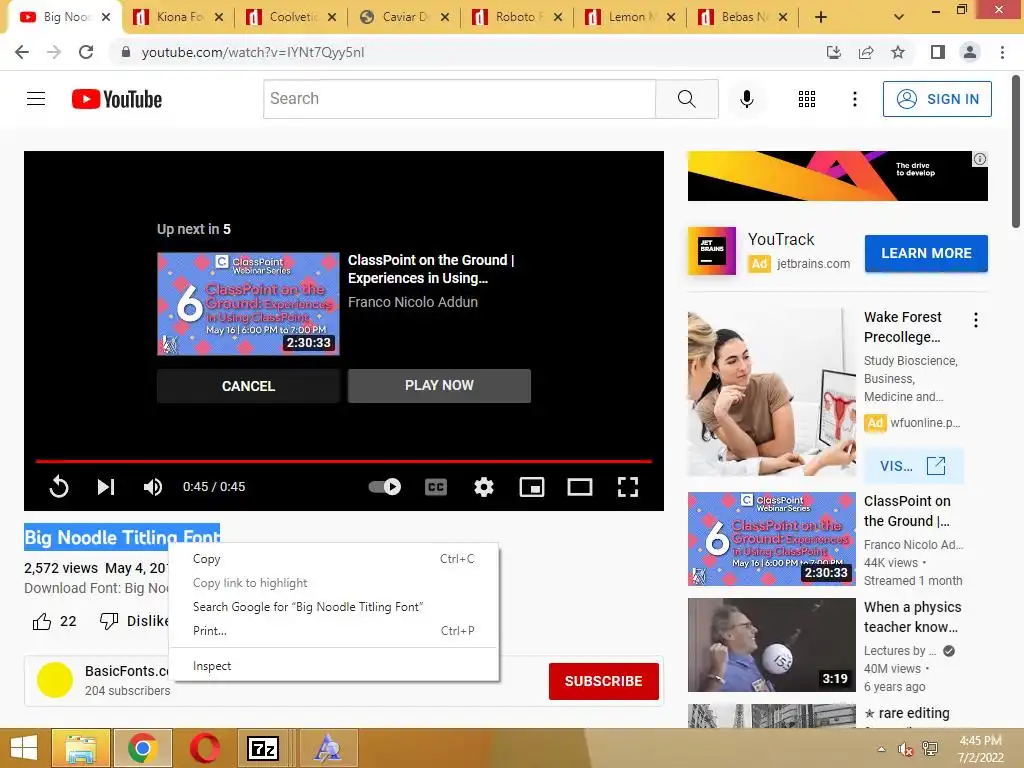The height and width of the screenshot is (768, 1024).
Task: Toggle Chrome side panel
Action: click(x=938, y=52)
